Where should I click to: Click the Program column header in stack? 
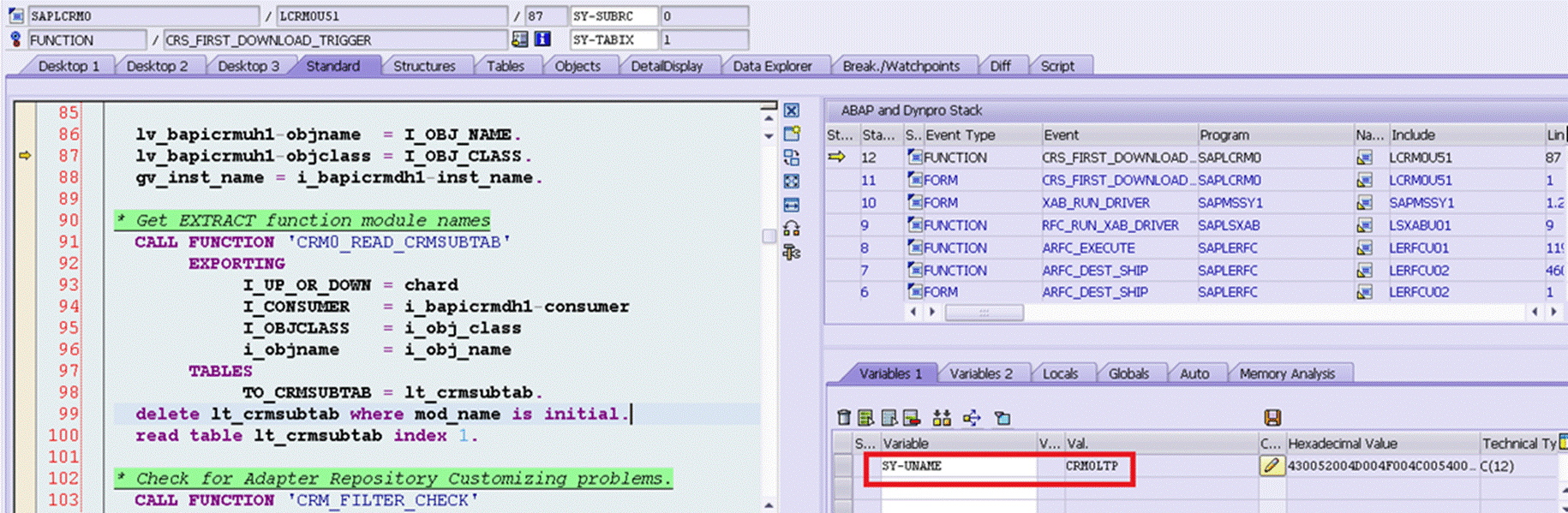[x=1274, y=134]
